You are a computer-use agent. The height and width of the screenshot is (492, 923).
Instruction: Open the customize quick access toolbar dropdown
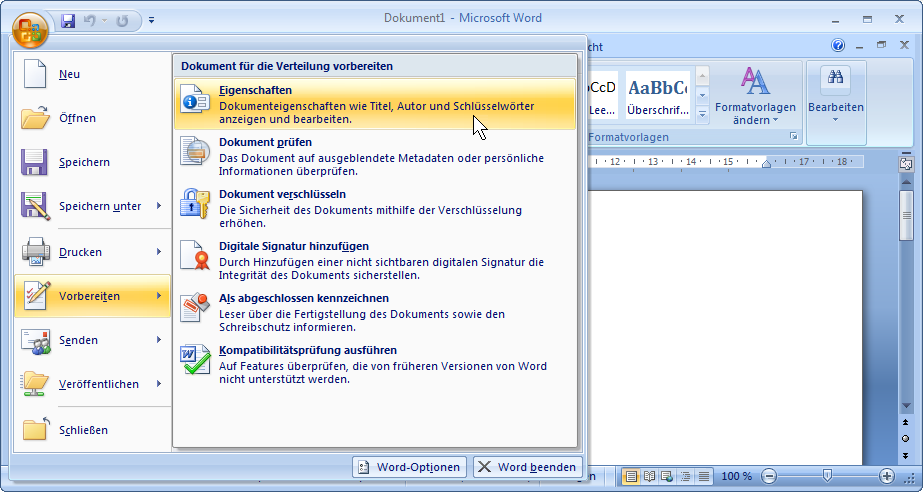151,19
